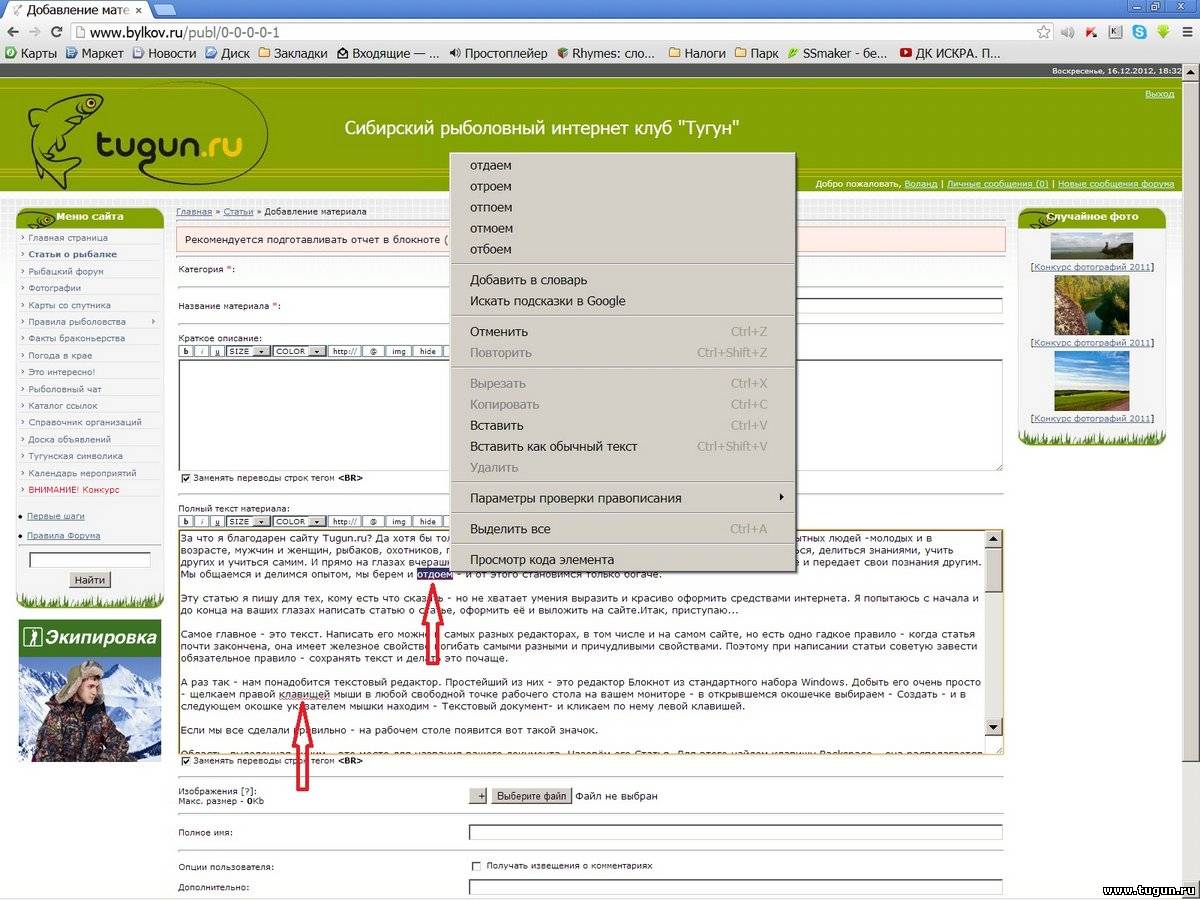
Task: Open 'Новые сообщения форума' link
Action: point(1116,184)
